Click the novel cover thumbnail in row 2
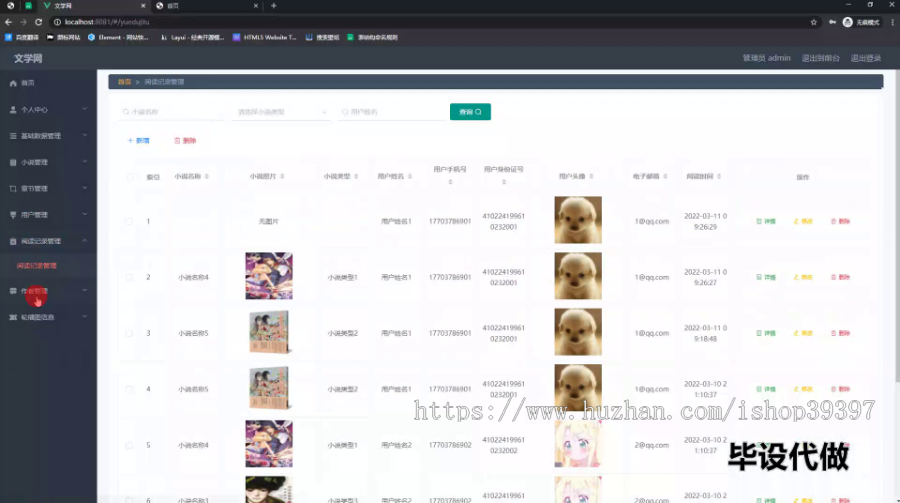This screenshot has width=900, height=503. coord(269,276)
